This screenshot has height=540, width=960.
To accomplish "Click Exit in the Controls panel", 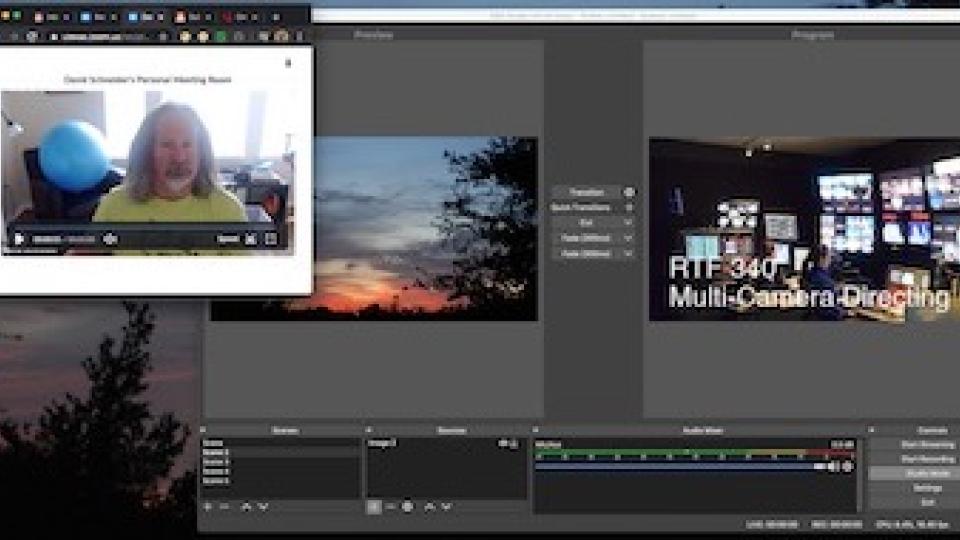I will [x=928, y=502].
